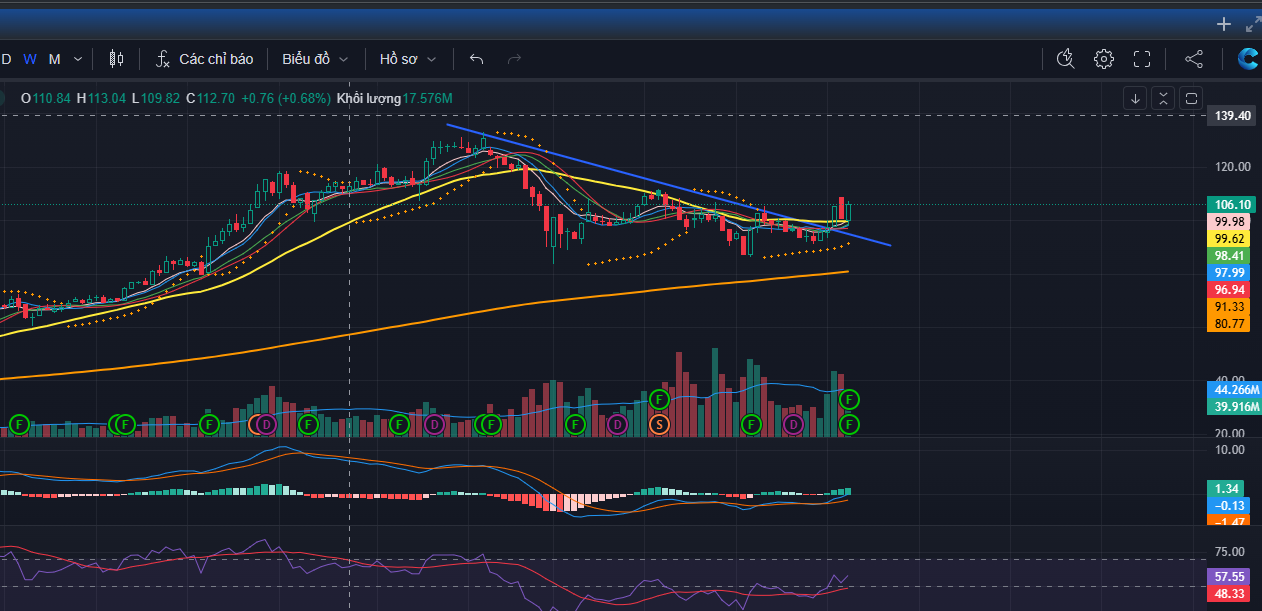Click the share chart icon
1262x611 pixels.
1194,59
